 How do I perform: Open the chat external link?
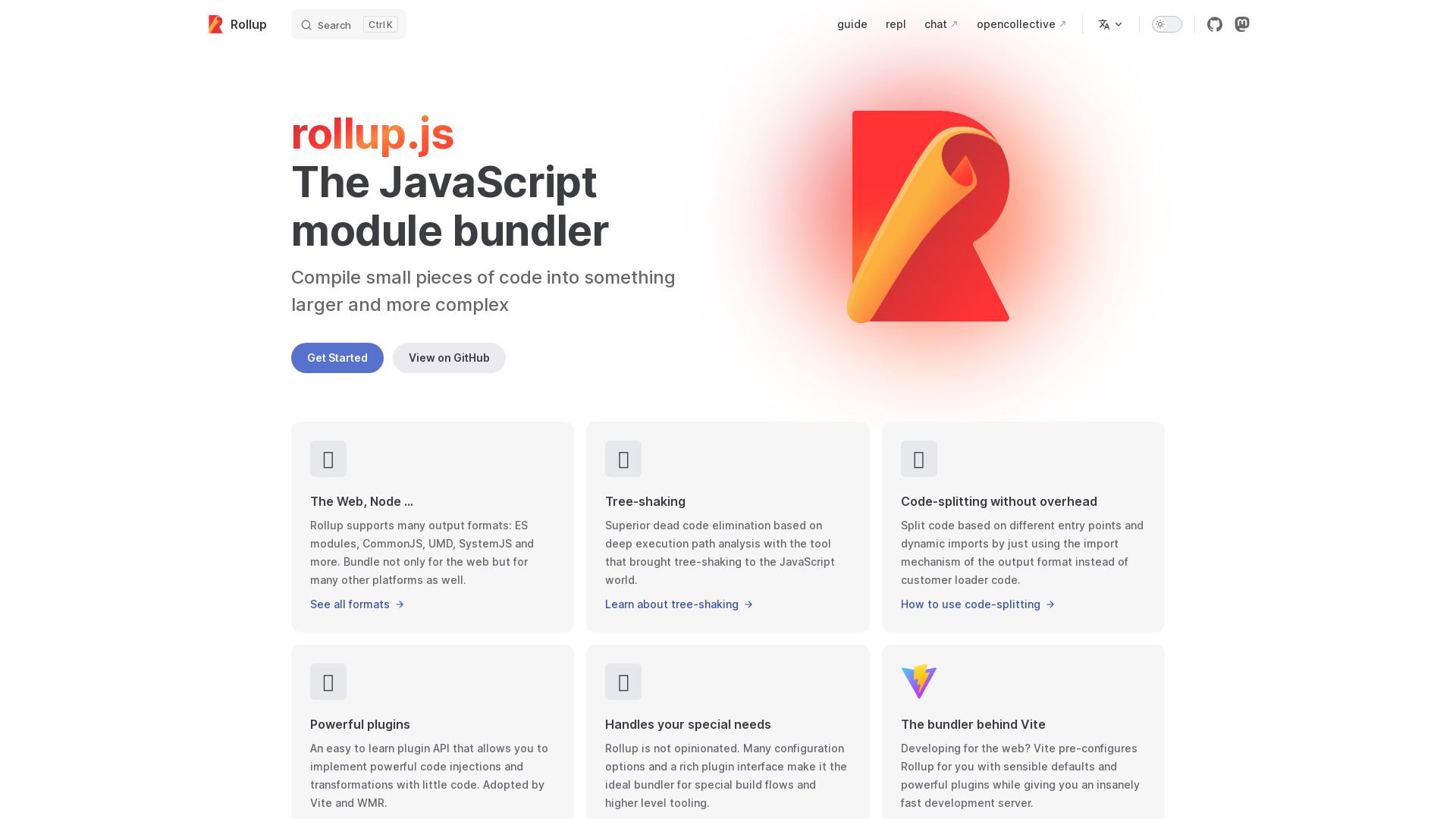[x=941, y=24]
